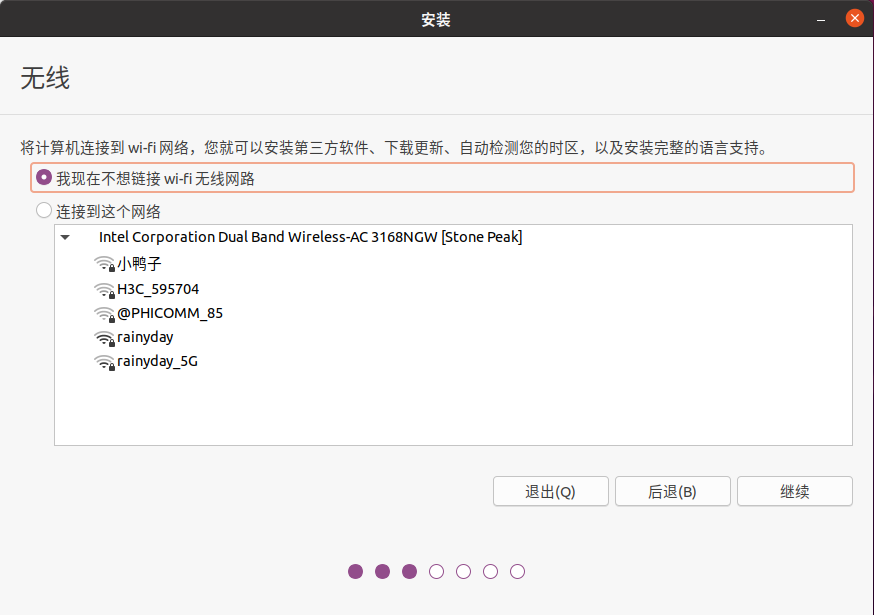Screen dimensions: 874x615
Task: Select 我现在不想链接 wi-fi 无线网路 option
Action: tap(42, 177)
